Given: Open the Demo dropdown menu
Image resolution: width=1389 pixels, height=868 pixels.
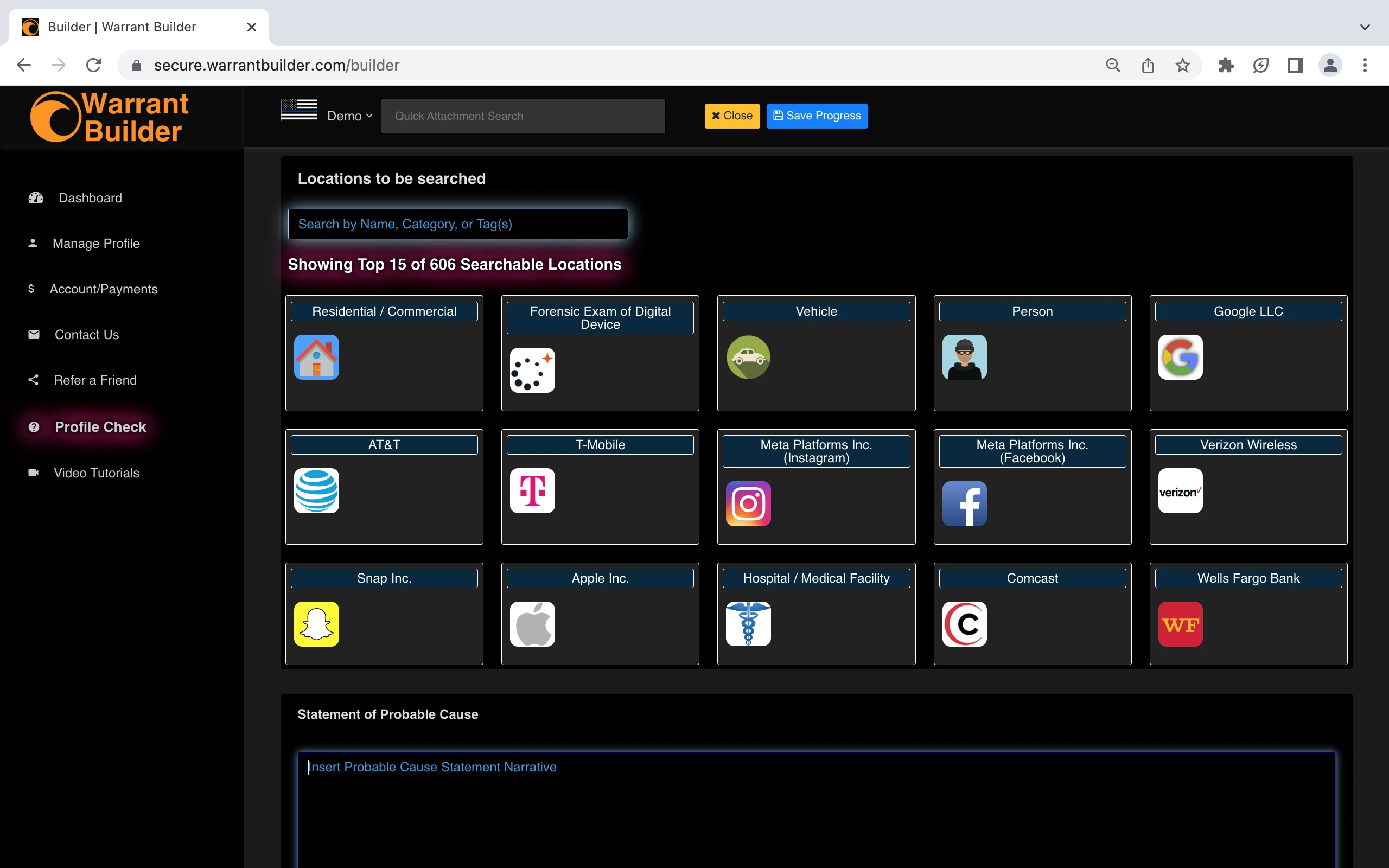Looking at the screenshot, I should 349,116.
